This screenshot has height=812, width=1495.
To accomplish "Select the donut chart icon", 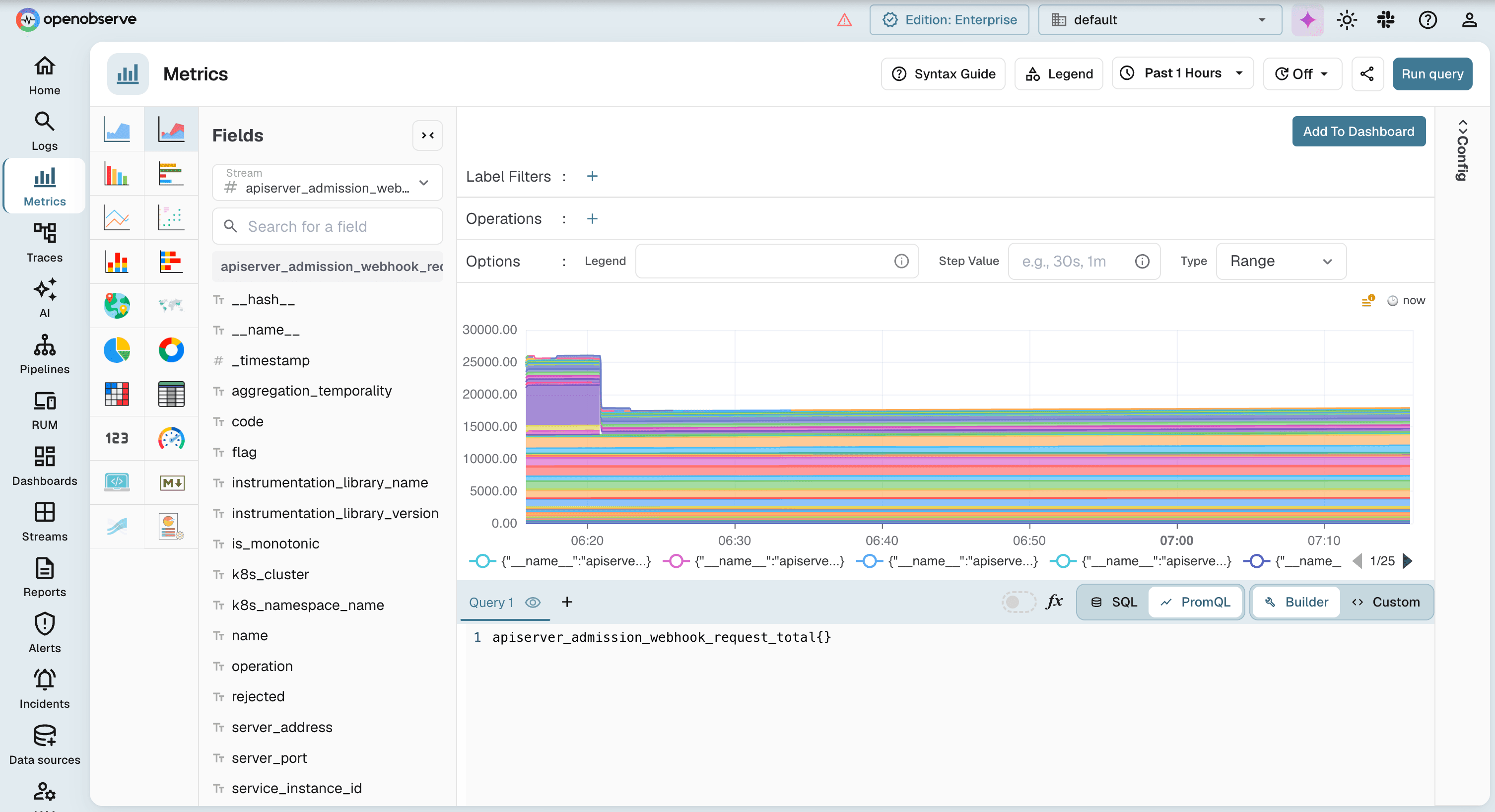I will pos(171,349).
